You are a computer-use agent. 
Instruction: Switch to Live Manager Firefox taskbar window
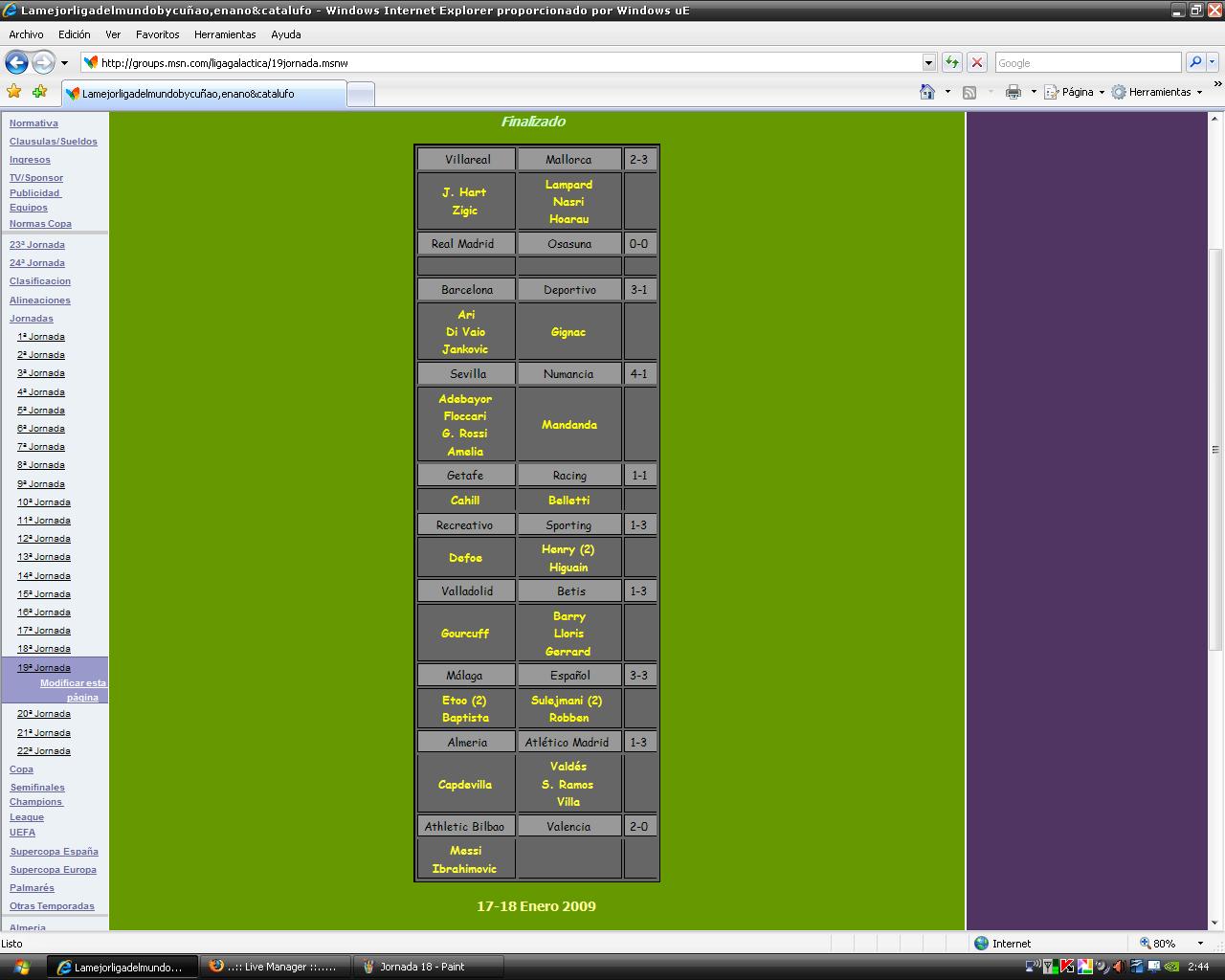(x=274, y=967)
